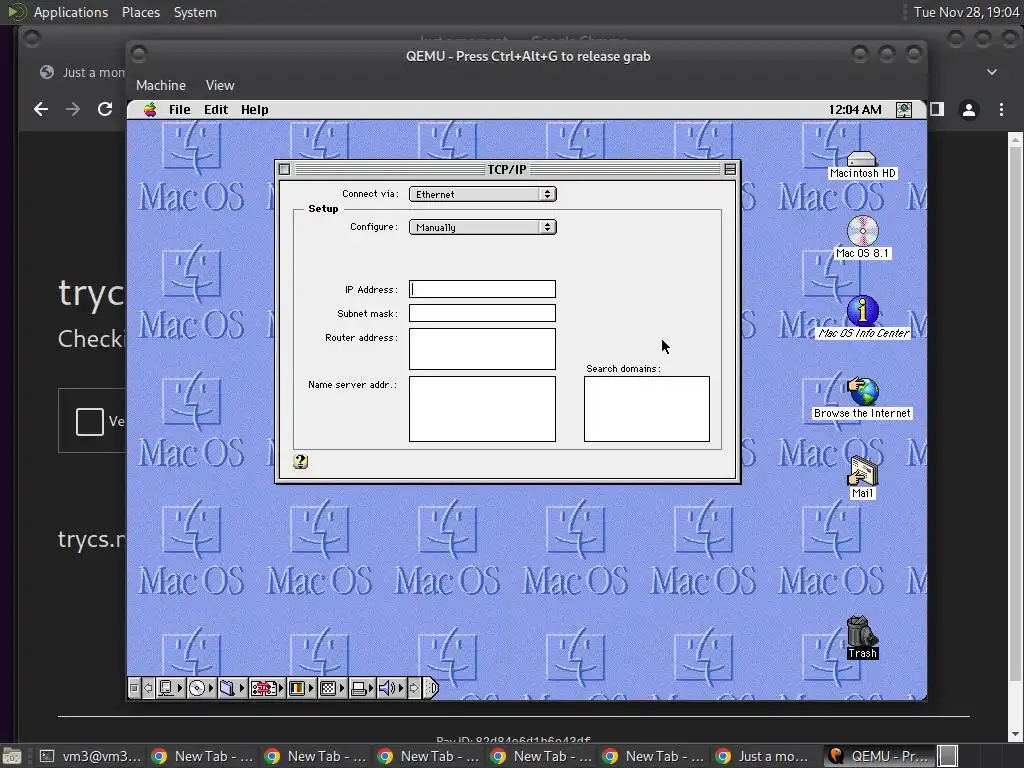Open the Places menu in the top panel

(140, 12)
